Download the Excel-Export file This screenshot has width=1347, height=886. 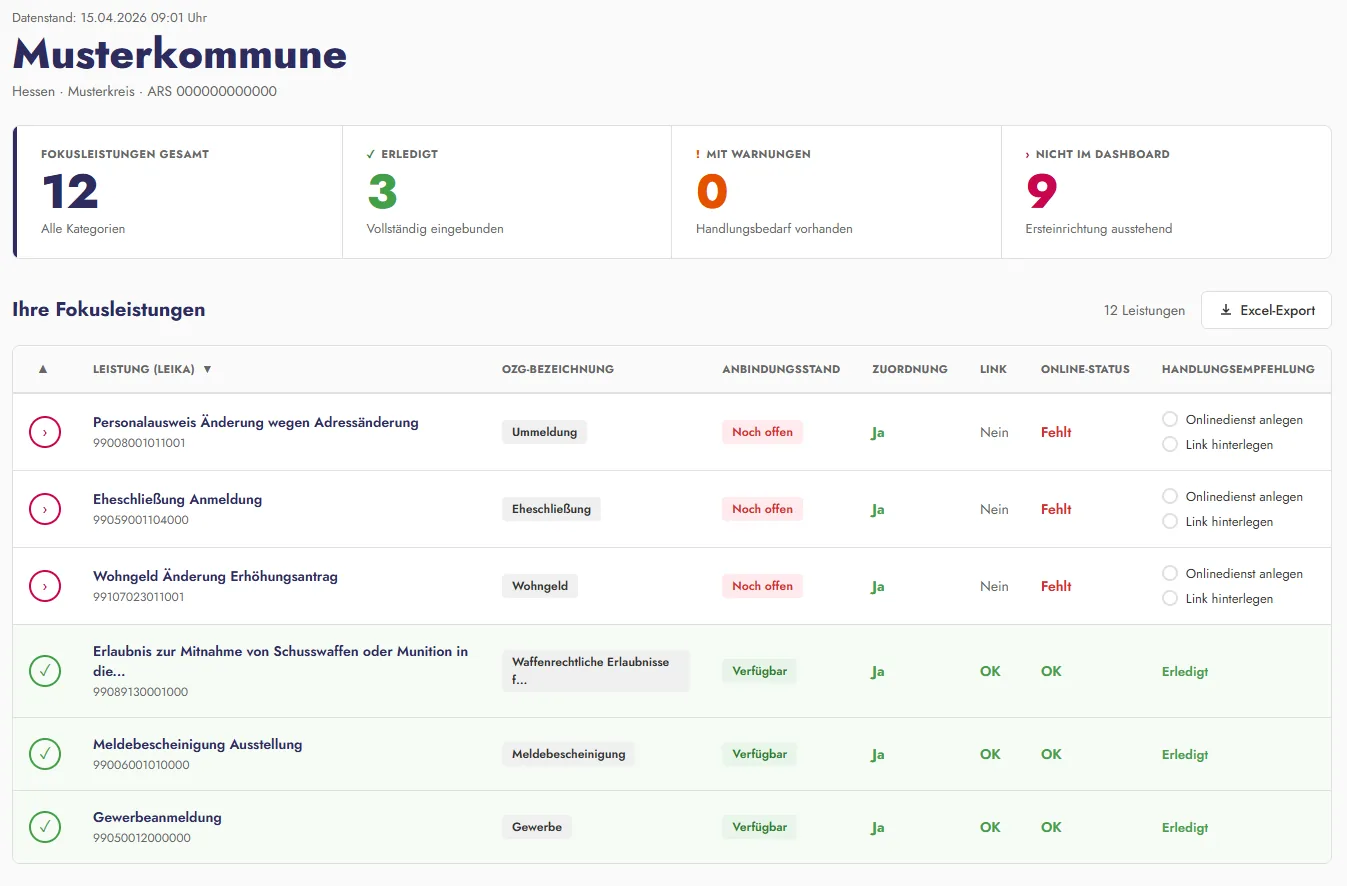1266,310
